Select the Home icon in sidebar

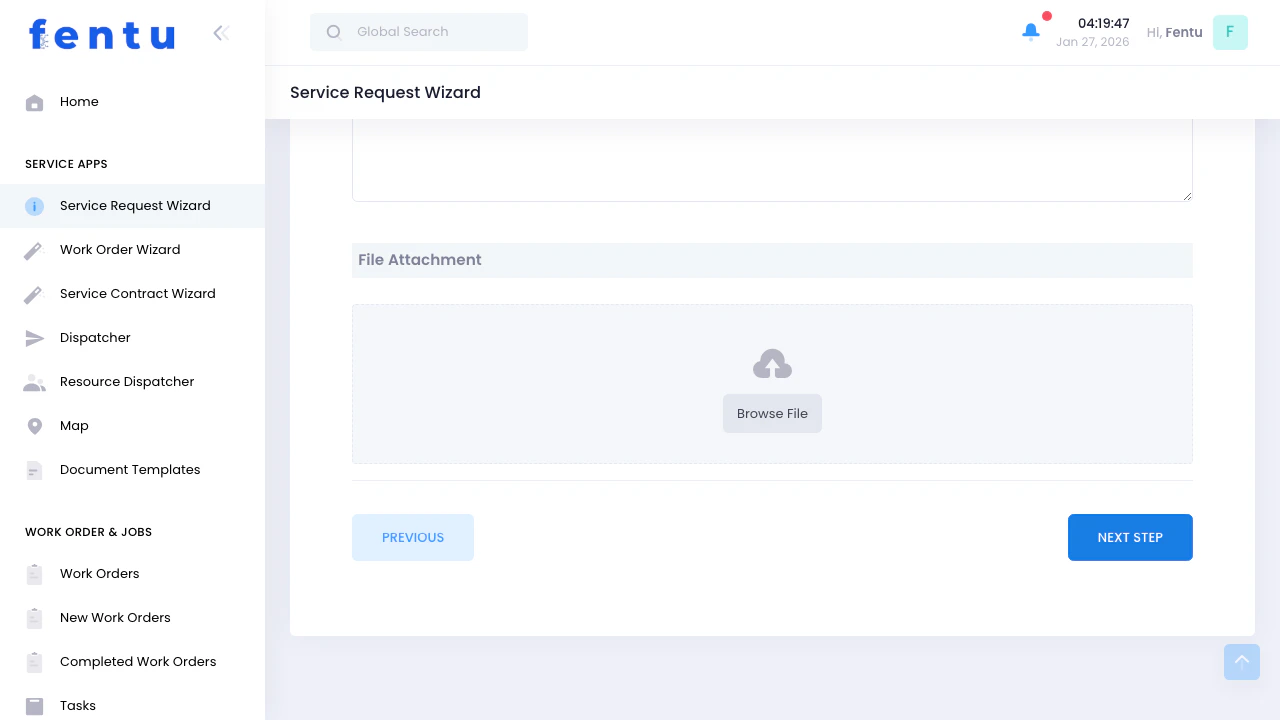pyautogui.click(x=34, y=102)
